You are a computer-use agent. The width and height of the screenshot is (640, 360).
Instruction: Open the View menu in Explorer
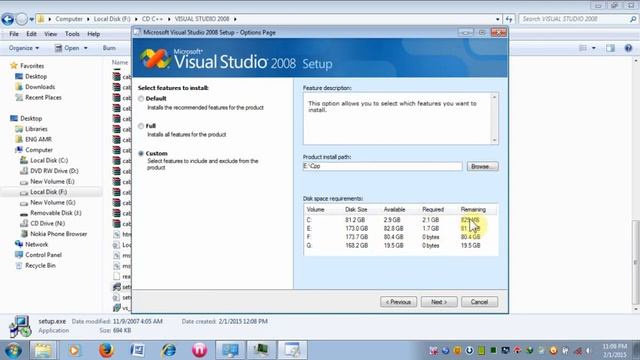coord(51,34)
